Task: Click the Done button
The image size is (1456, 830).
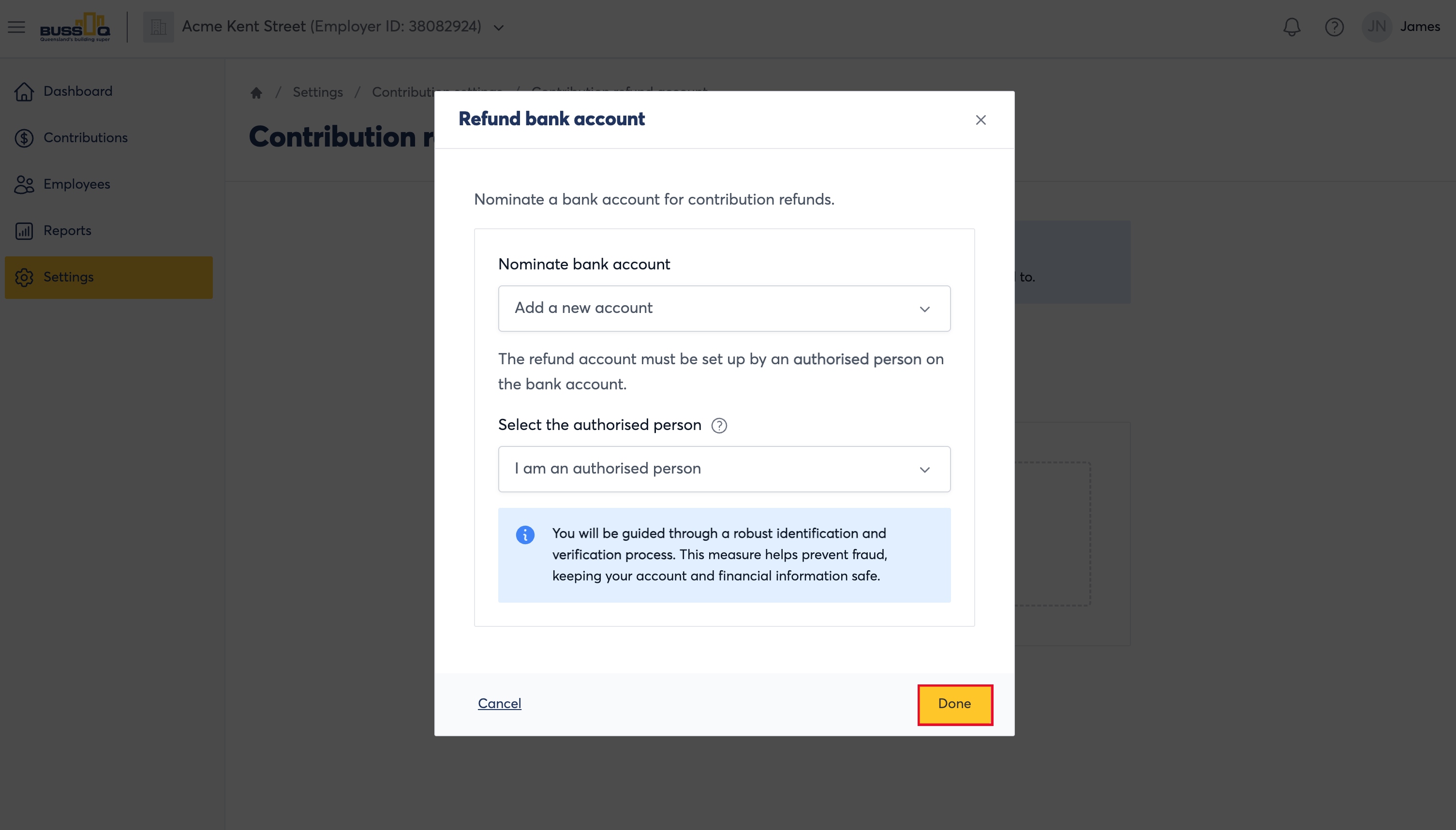Action: coord(955,705)
